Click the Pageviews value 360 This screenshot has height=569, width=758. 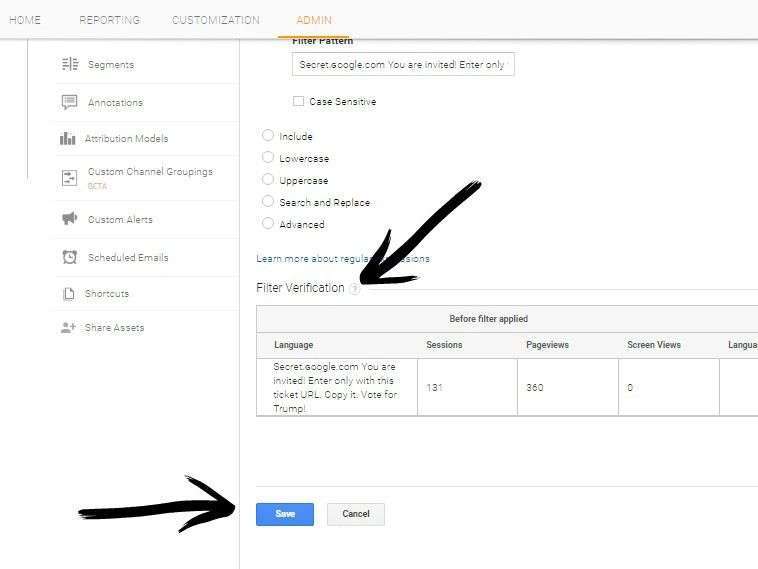(x=535, y=388)
